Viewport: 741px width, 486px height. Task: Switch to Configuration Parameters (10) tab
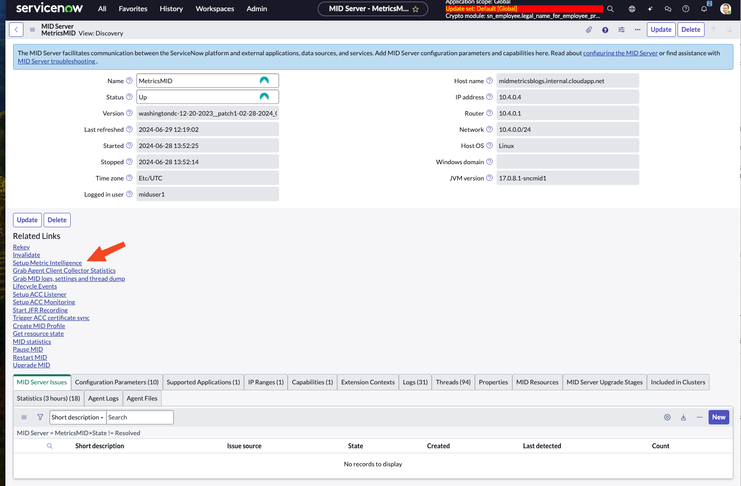point(117,382)
